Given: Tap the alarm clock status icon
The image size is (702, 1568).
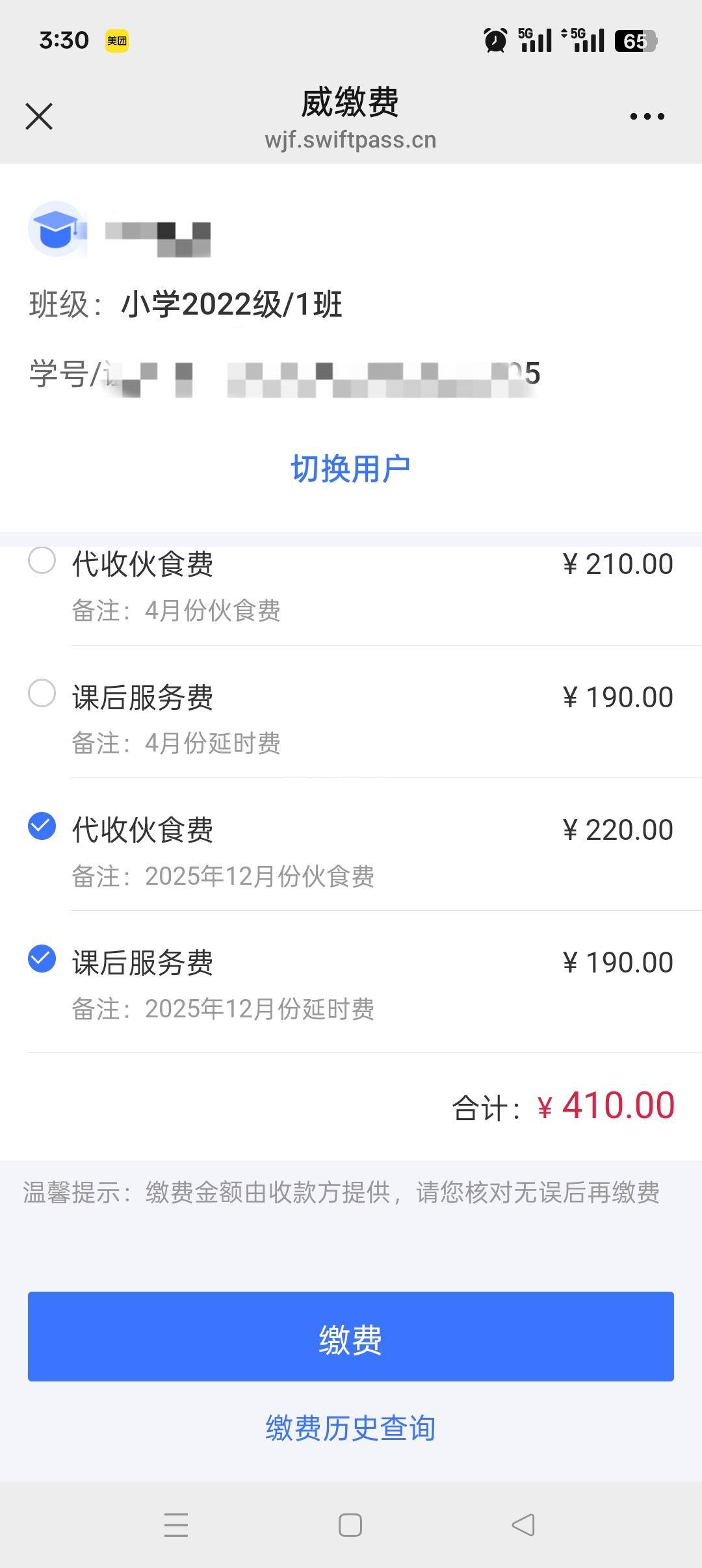Looking at the screenshot, I should pos(495,40).
